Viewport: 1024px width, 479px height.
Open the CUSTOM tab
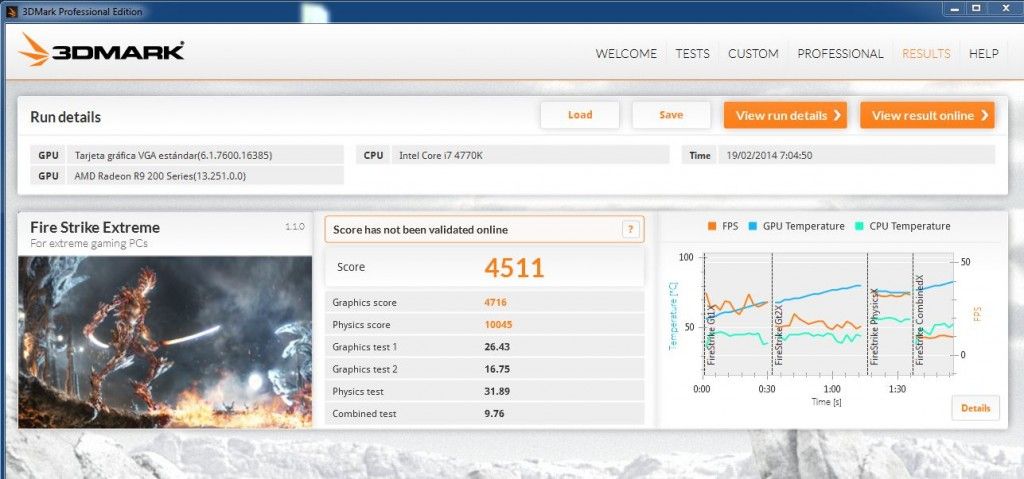pos(753,54)
